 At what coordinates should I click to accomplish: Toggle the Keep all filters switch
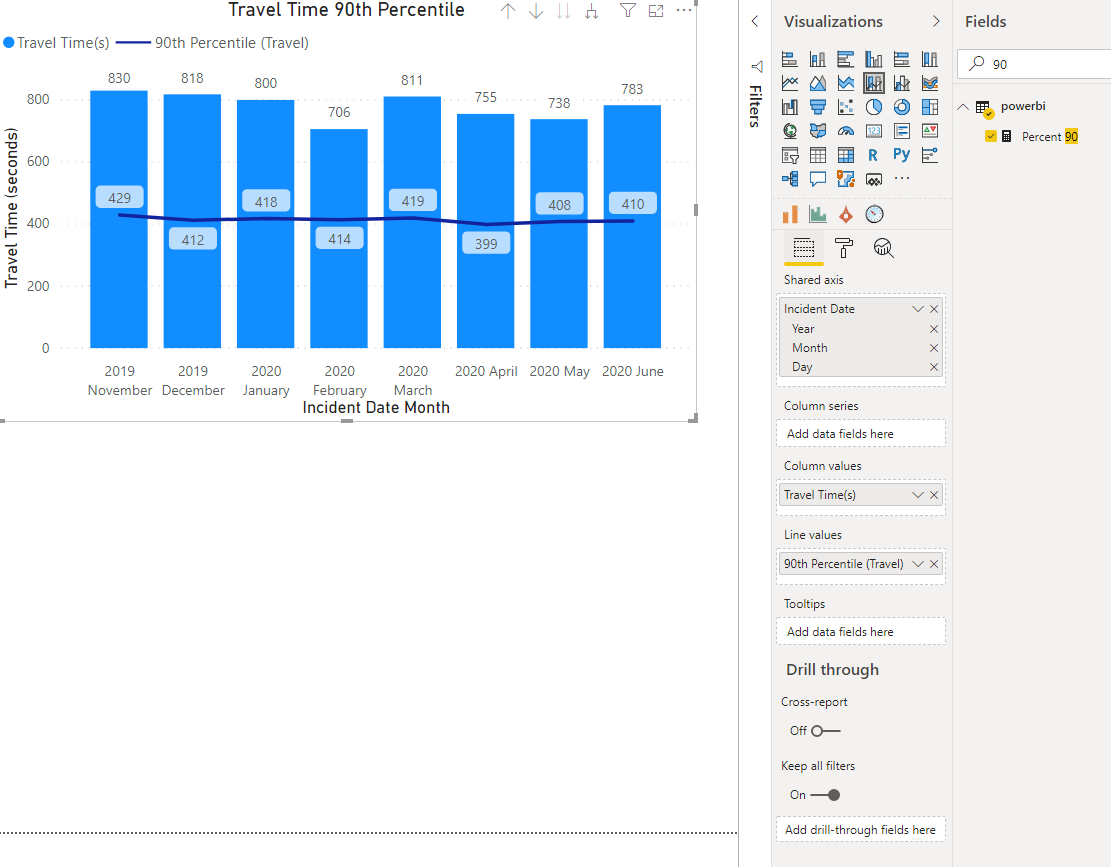pyautogui.click(x=825, y=795)
